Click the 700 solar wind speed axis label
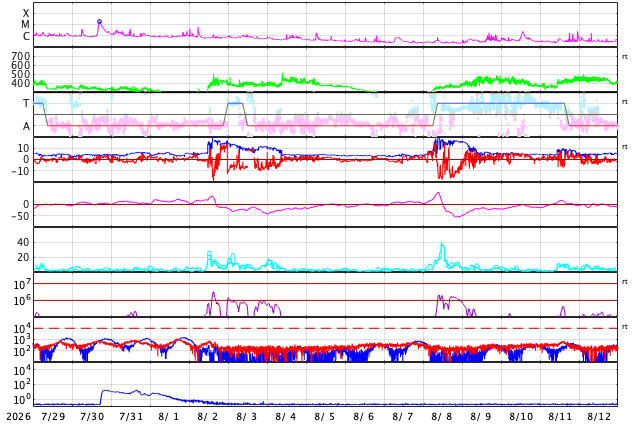 pos(21,56)
